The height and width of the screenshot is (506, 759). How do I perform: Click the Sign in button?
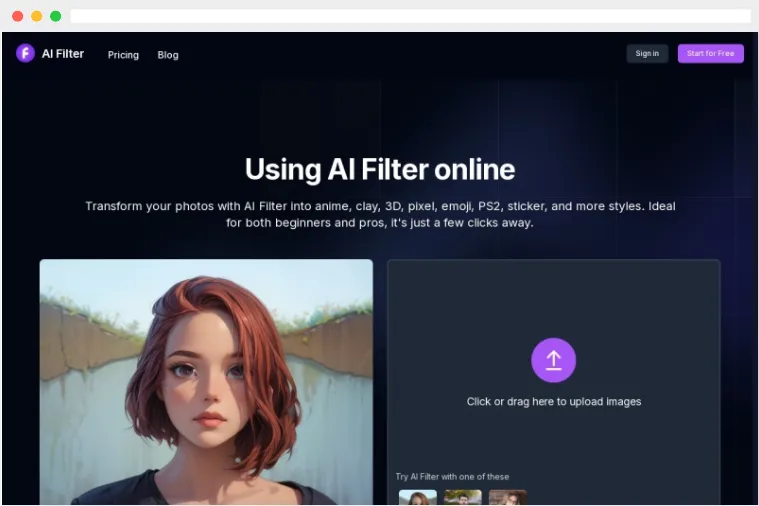[x=647, y=53]
